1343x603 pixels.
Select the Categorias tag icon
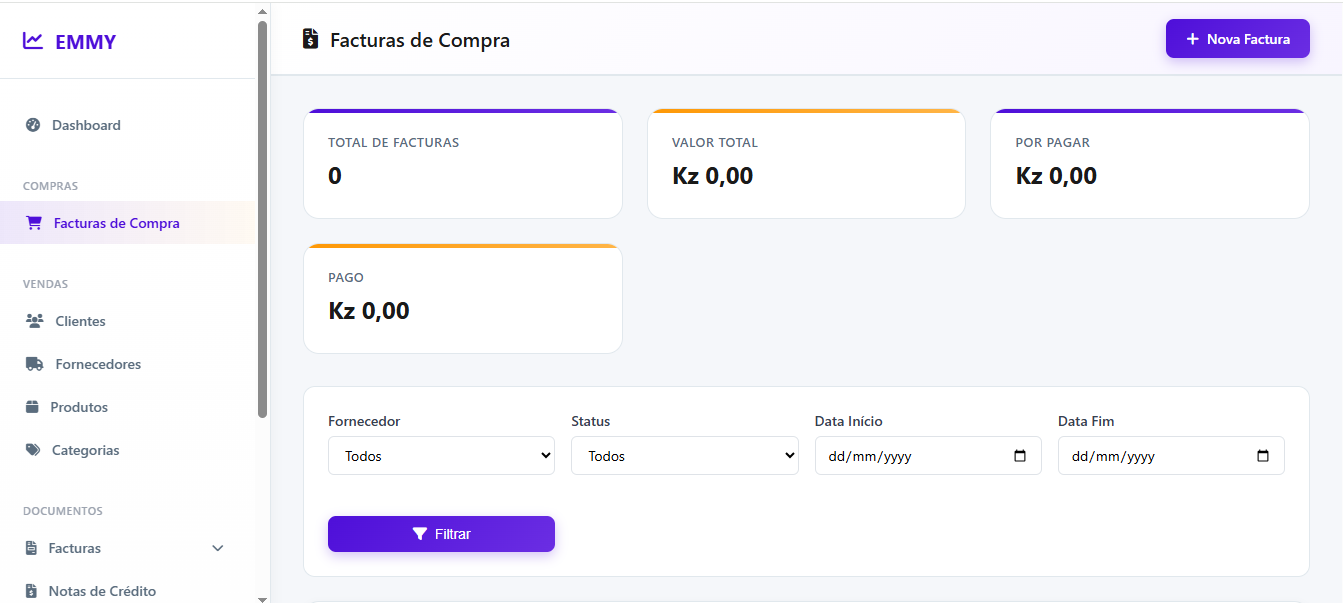point(34,449)
